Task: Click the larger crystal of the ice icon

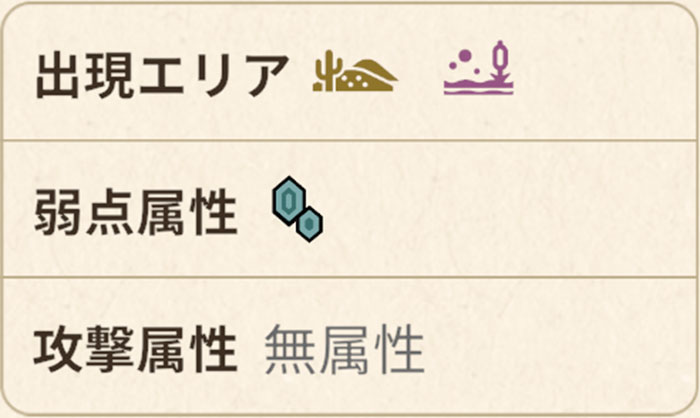Action: 289,200
